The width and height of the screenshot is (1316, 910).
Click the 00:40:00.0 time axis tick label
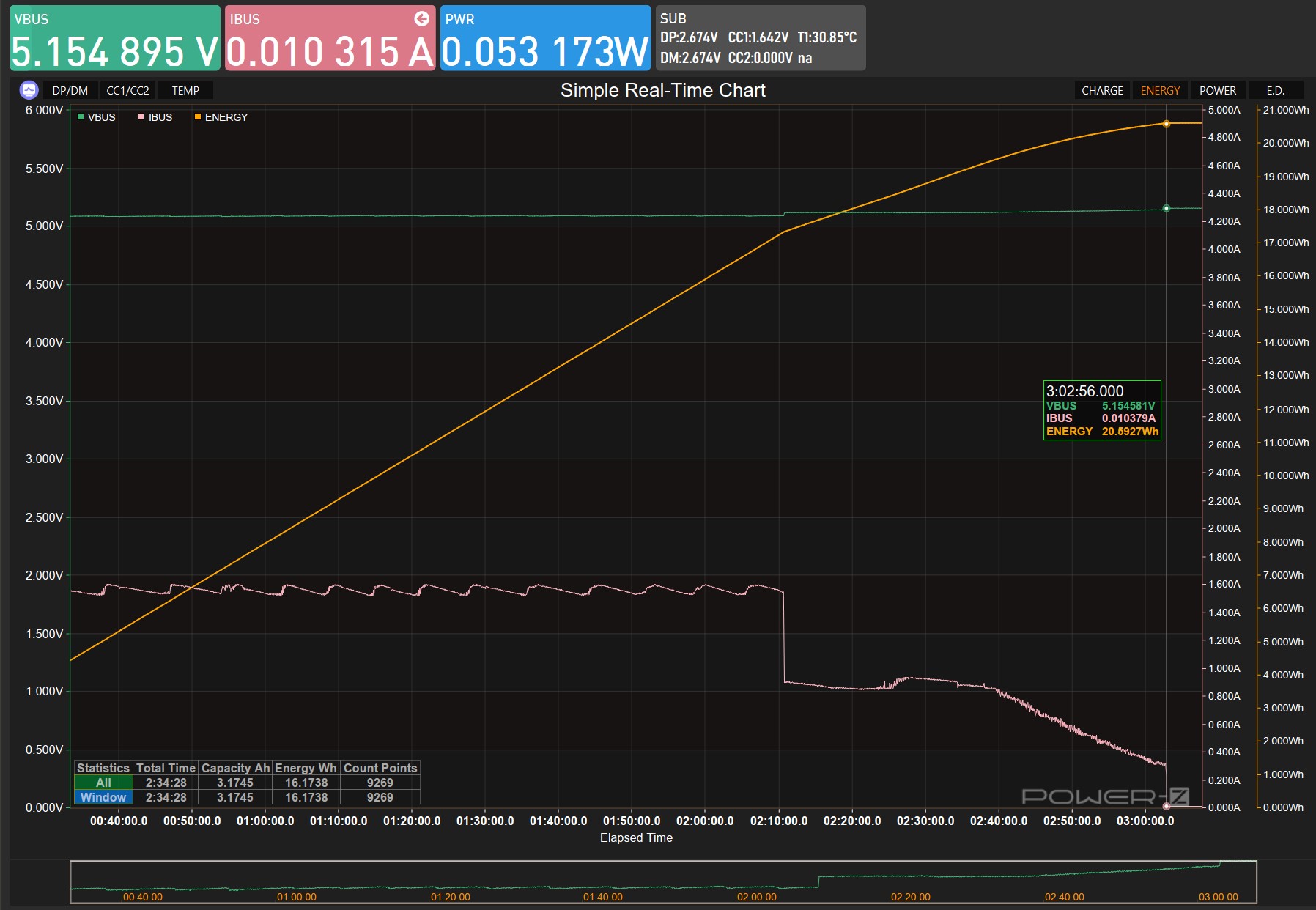pyautogui.click(x=119, y=821)
